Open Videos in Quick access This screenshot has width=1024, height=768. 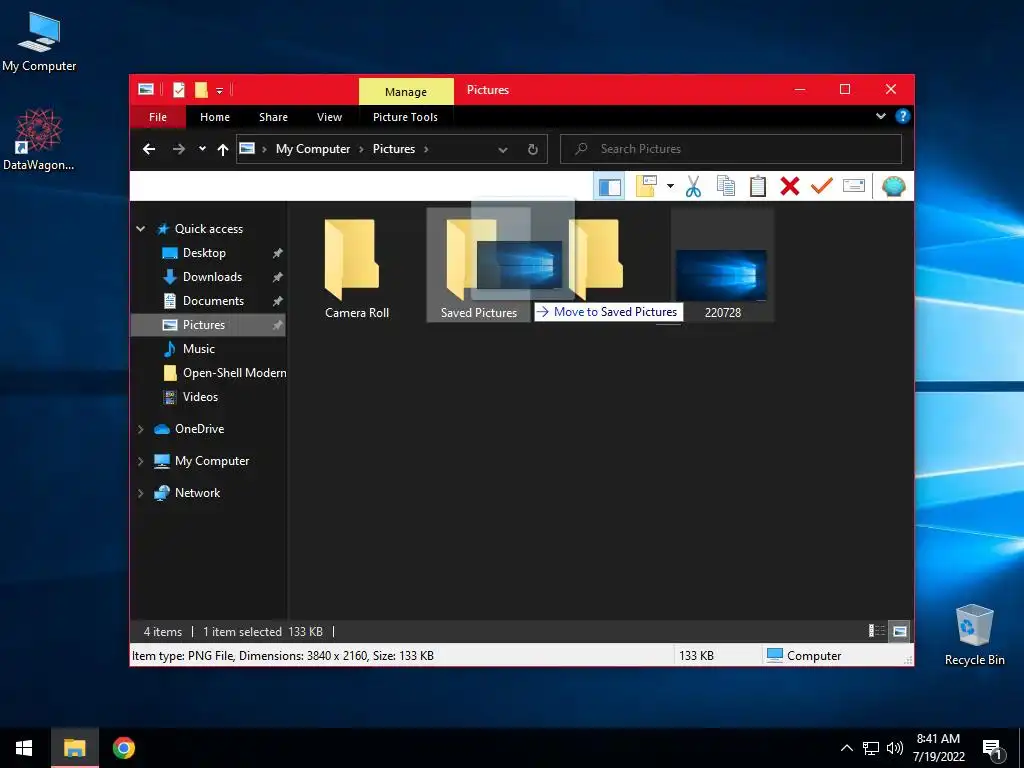point(200,397)
